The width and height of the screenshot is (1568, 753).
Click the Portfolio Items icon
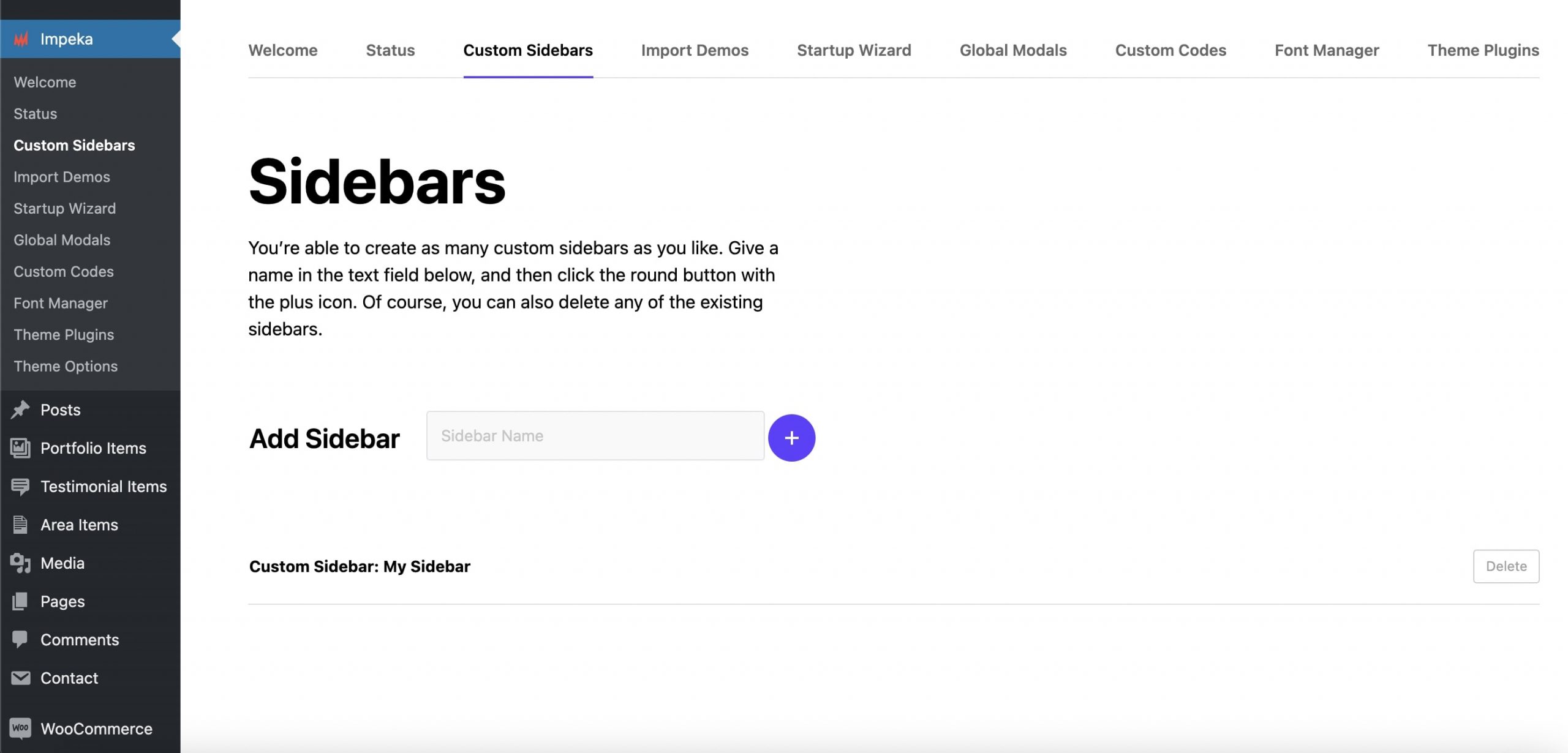20,448
